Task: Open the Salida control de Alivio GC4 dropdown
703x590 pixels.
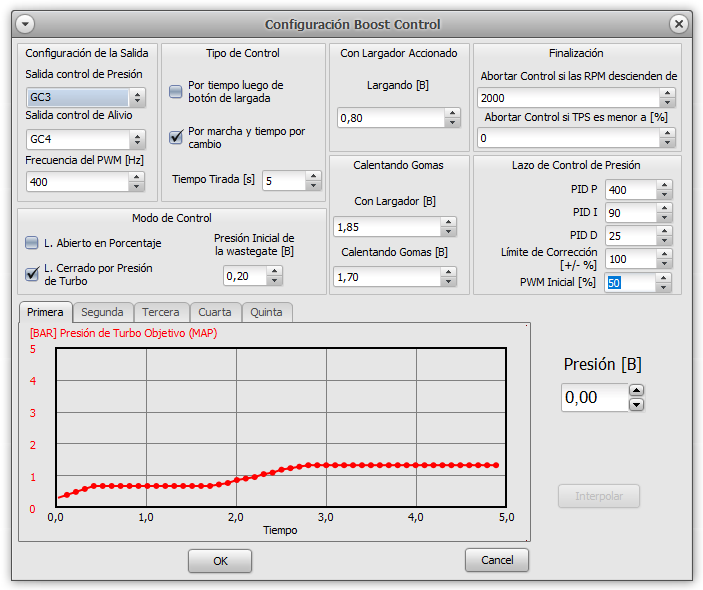Action: pyautogui.click(x=86, y=139)
